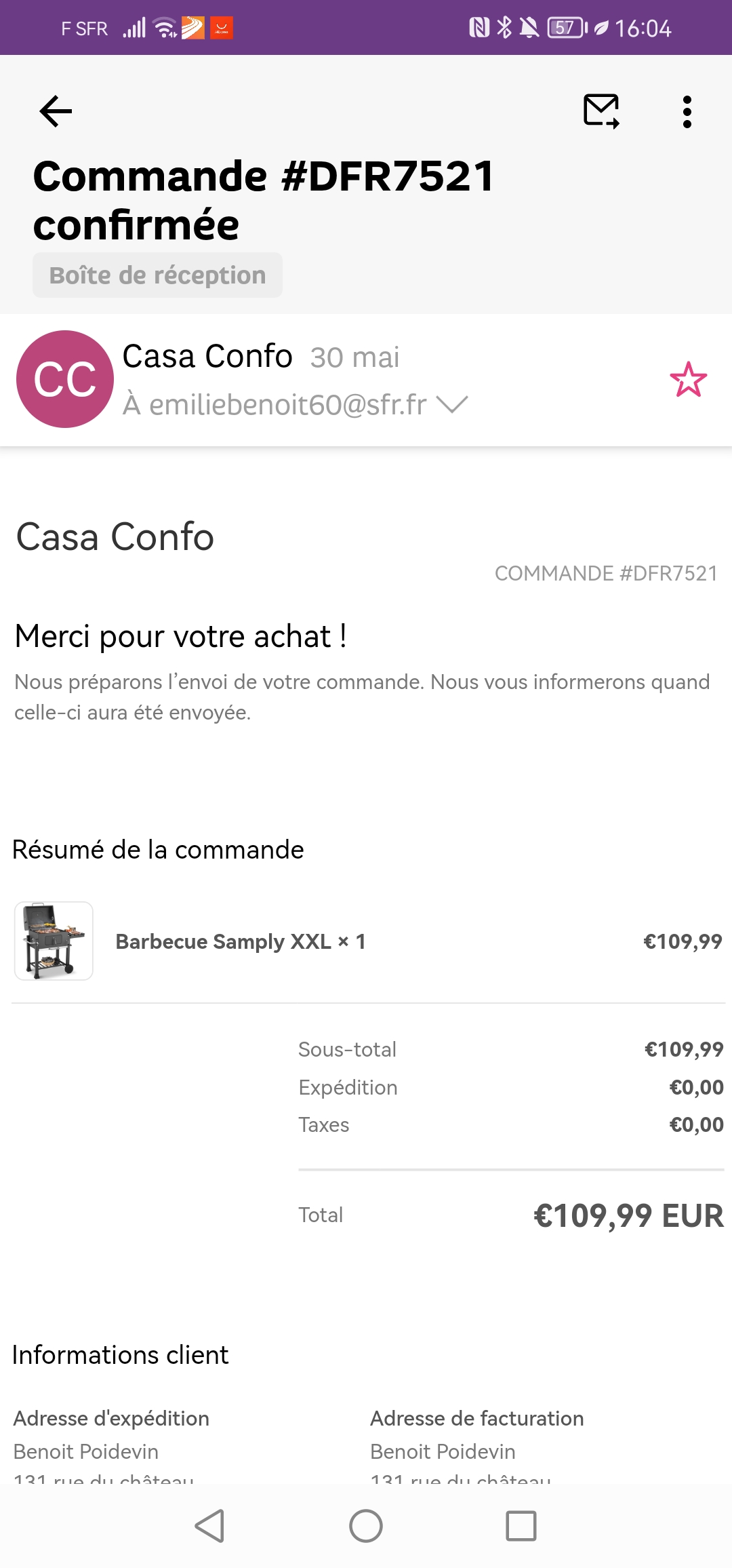
Task: Tap the Casa Confo sender name
Action: [207, 356]
